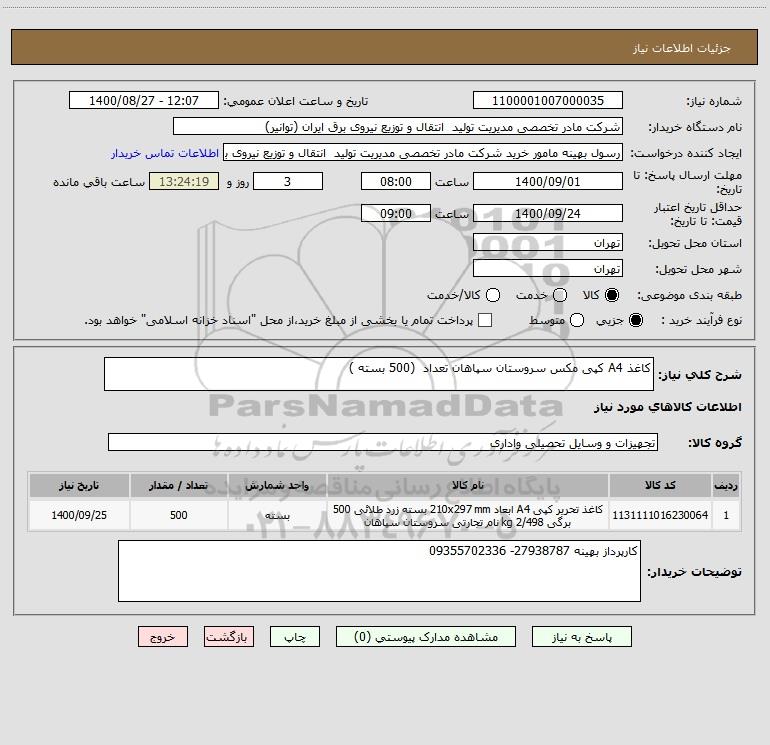The height and width of the screenshot is (745, 770).
Task: Click the response deadline date 1400/09/01
Action: click(548, 181)
